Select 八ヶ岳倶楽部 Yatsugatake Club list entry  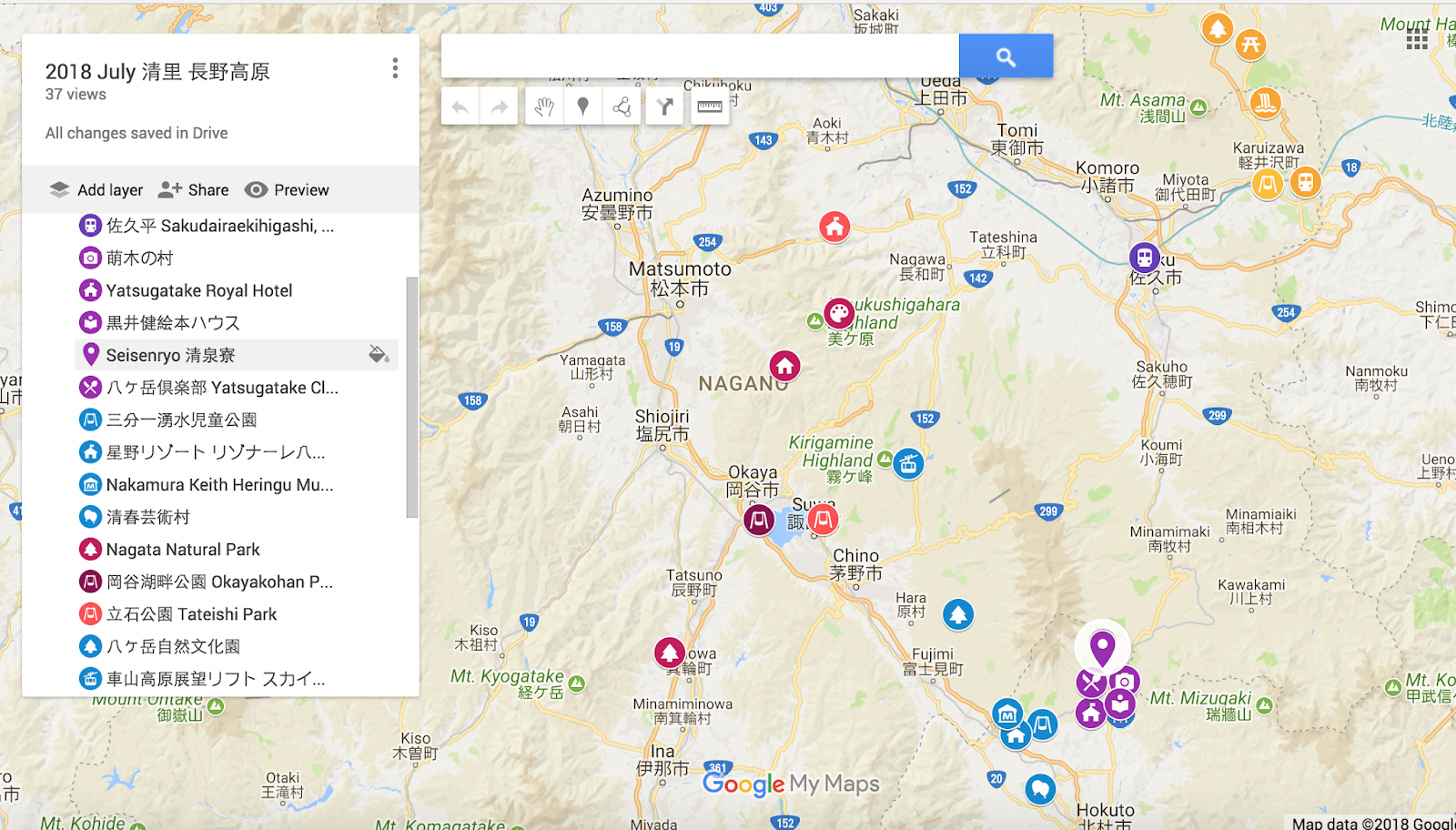click(237, 388)
